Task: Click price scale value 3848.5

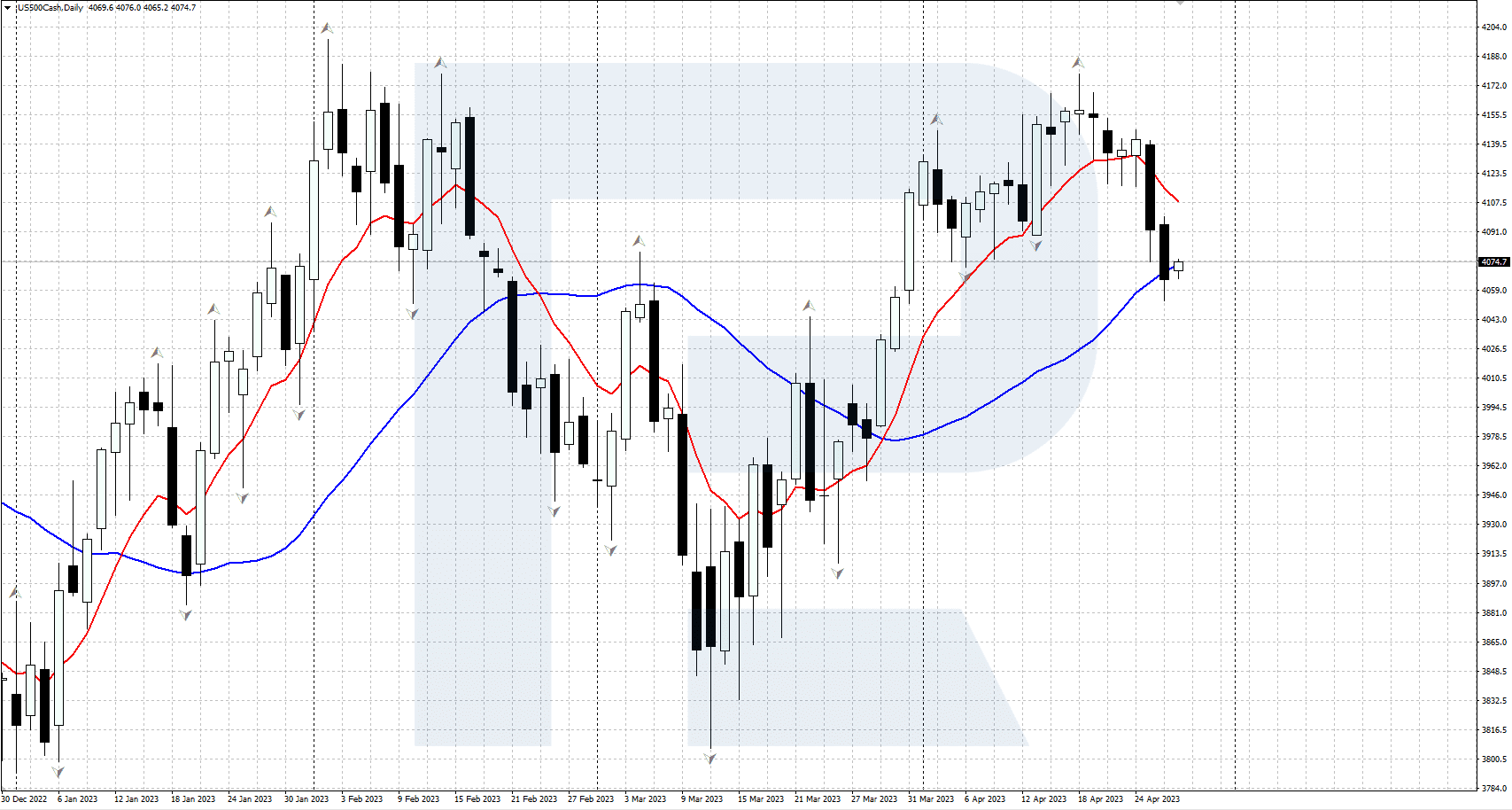Action: pos(1494,672)
